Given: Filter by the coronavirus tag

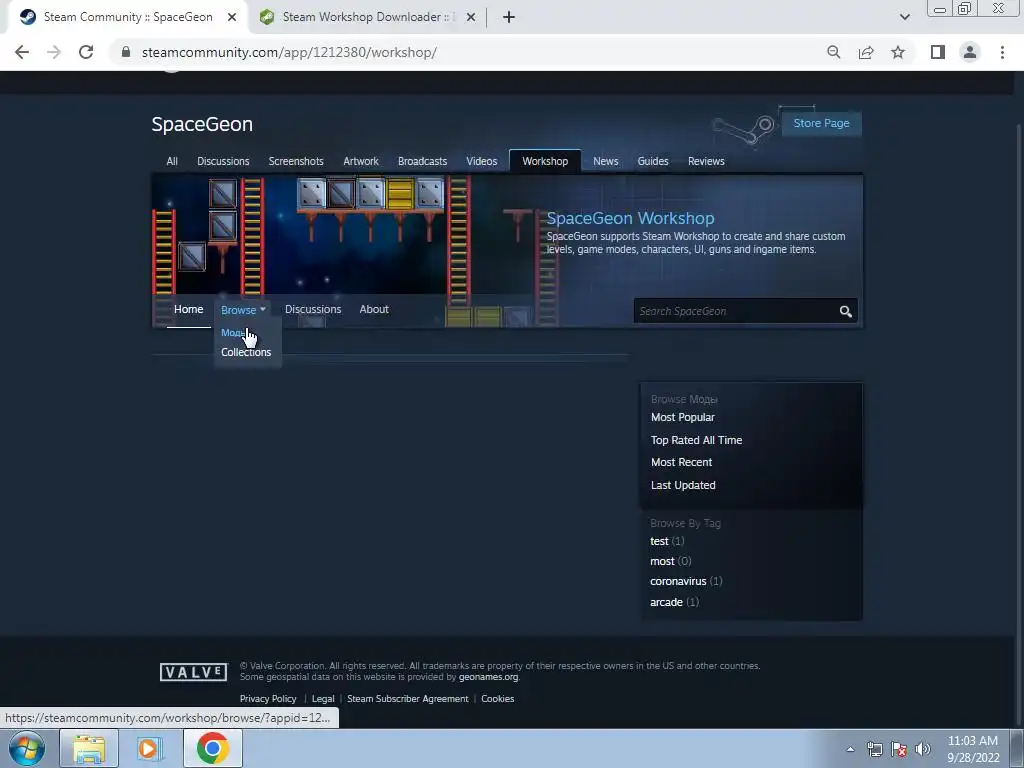Looking at the screenshot, I should [x=678, y=581].
